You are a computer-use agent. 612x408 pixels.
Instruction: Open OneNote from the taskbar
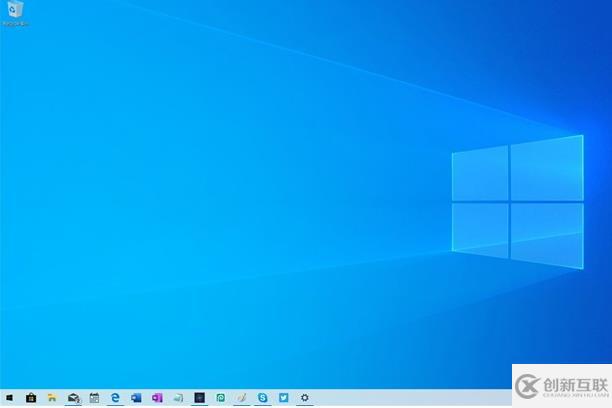pos(157,398)
